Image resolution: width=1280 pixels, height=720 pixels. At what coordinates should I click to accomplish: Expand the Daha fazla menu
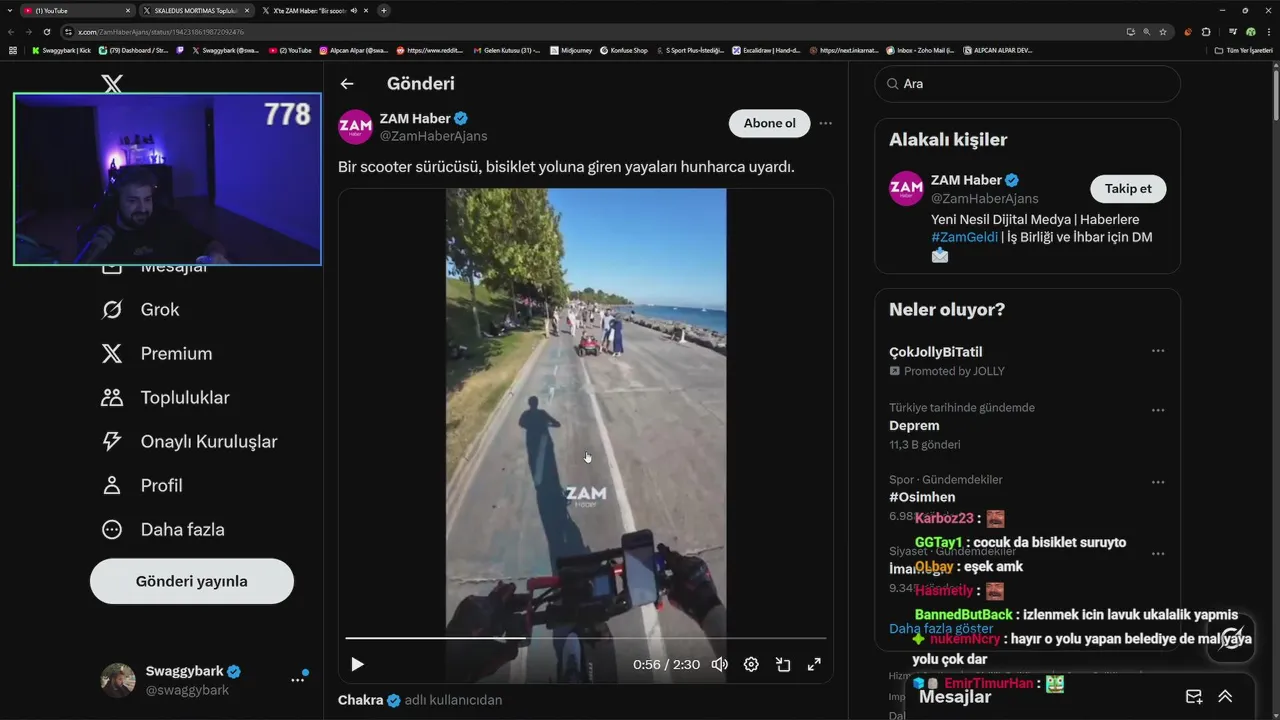tap(163, 530)
